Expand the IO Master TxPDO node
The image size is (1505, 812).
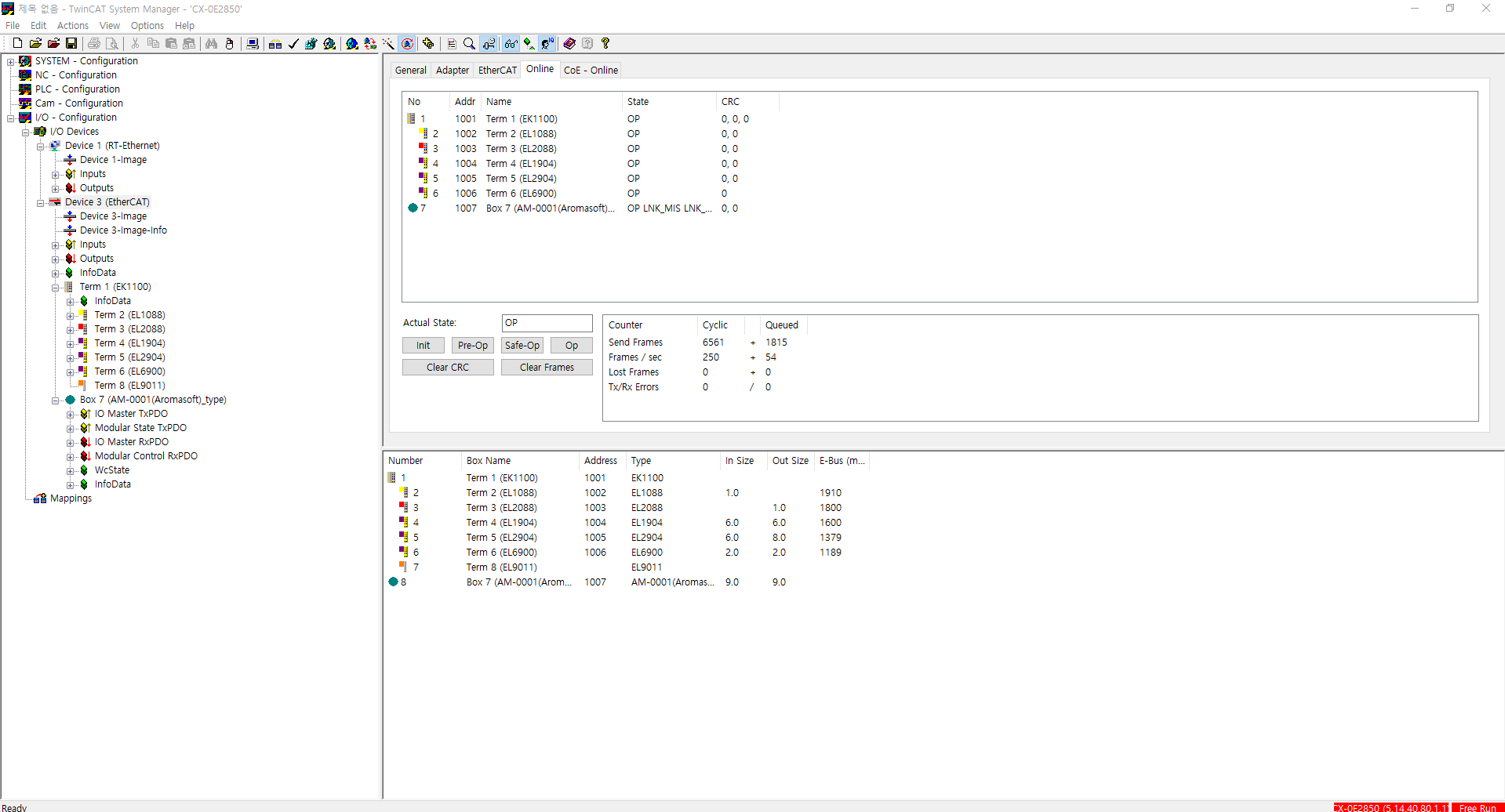[x=70, y=415]
